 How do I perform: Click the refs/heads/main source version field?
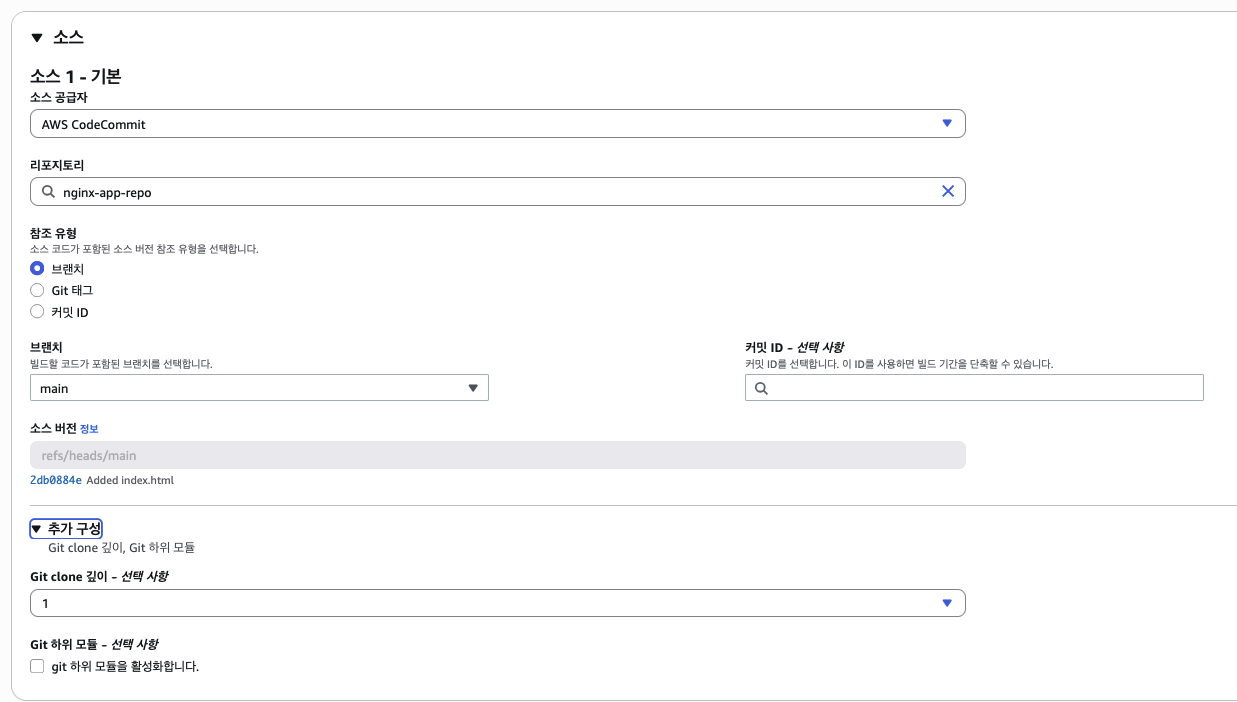tap(497, 456)
